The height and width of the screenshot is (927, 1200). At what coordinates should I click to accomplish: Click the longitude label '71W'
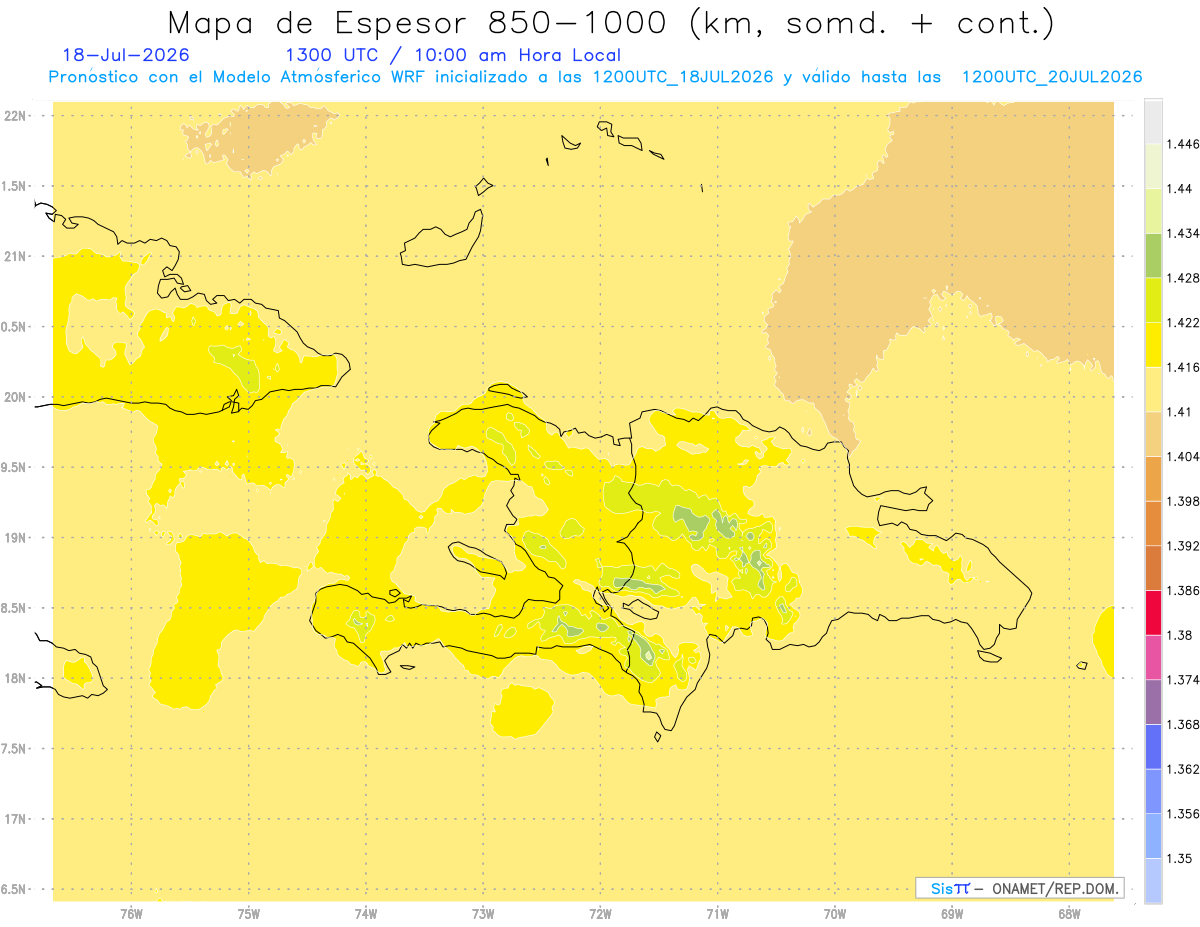717,914
